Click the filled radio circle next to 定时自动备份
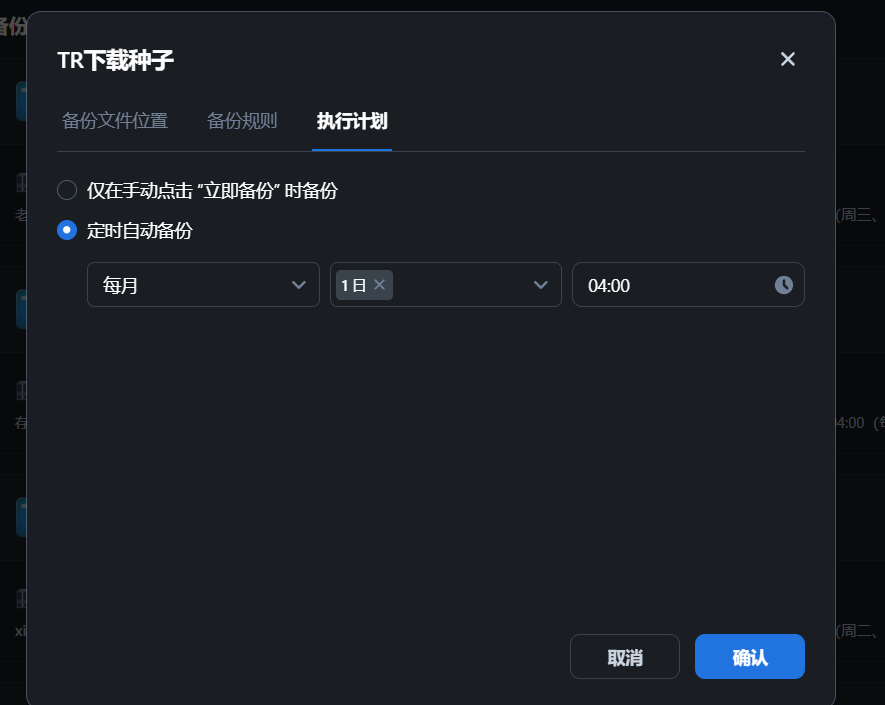This screenshot has height=705, width=885. tap(66, 229)
